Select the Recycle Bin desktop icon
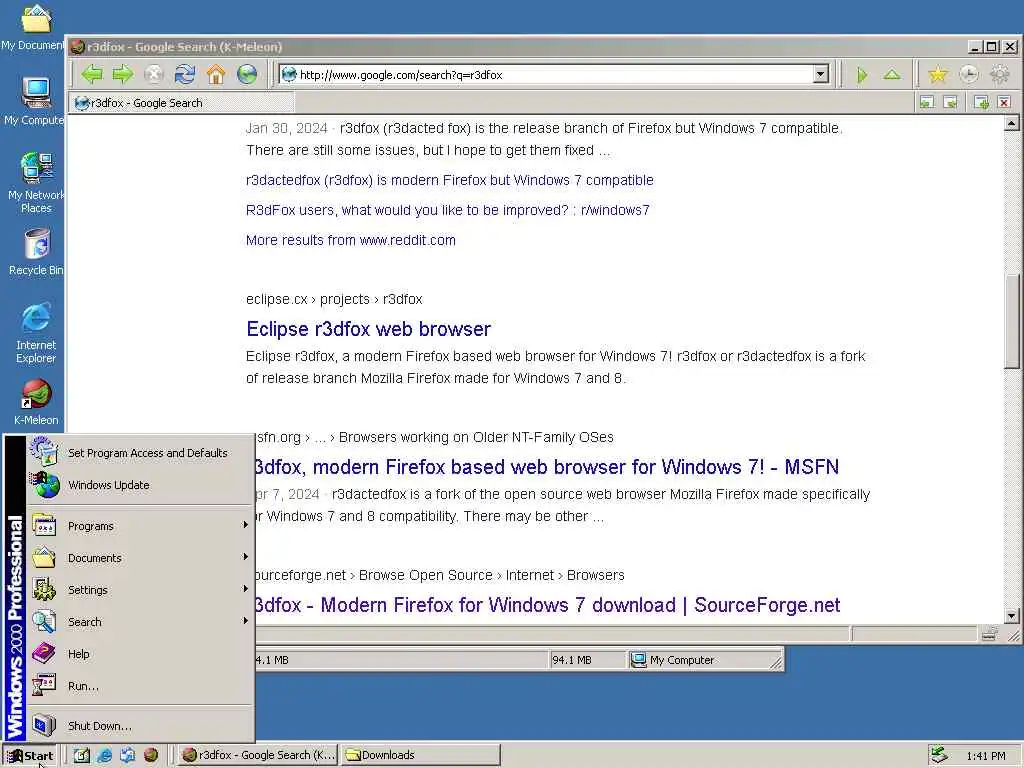The height and width of the screenshot is (768, 1024). (35, 251)
